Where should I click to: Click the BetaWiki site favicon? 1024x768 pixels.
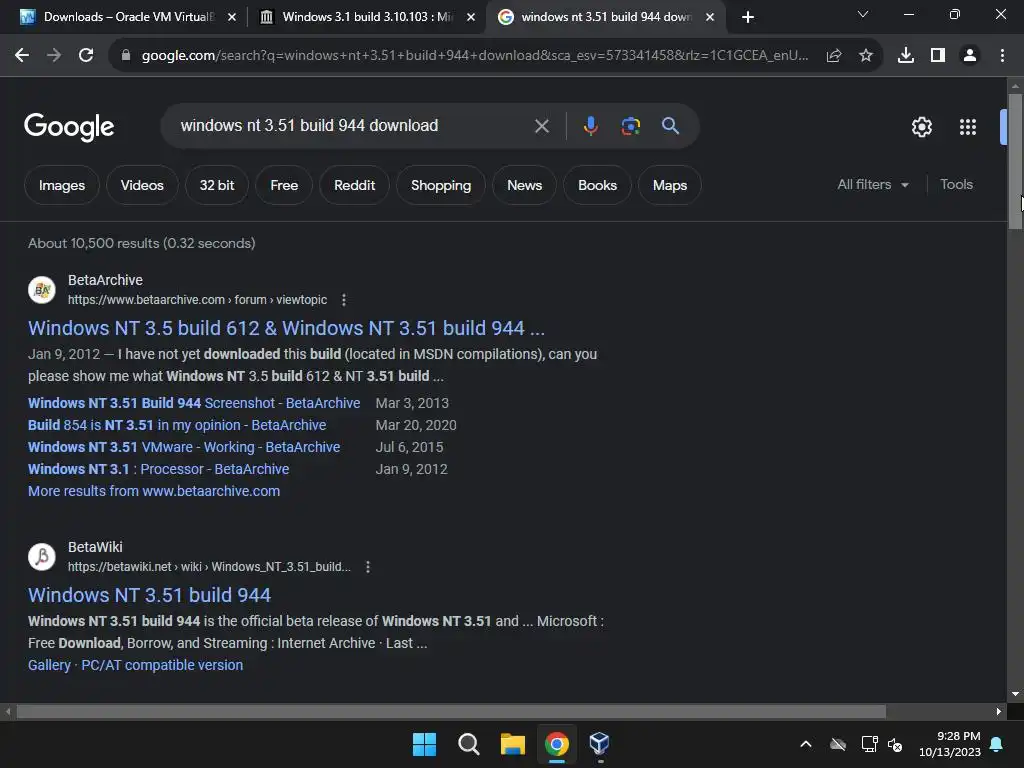pyautogui.click(x=42, y=557)
